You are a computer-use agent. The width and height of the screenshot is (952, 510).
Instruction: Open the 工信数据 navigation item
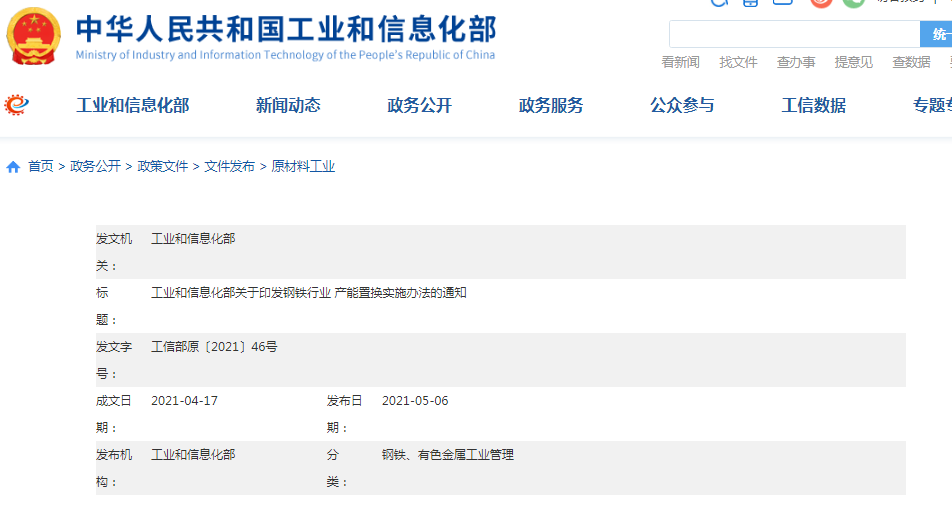coord(813,105)
